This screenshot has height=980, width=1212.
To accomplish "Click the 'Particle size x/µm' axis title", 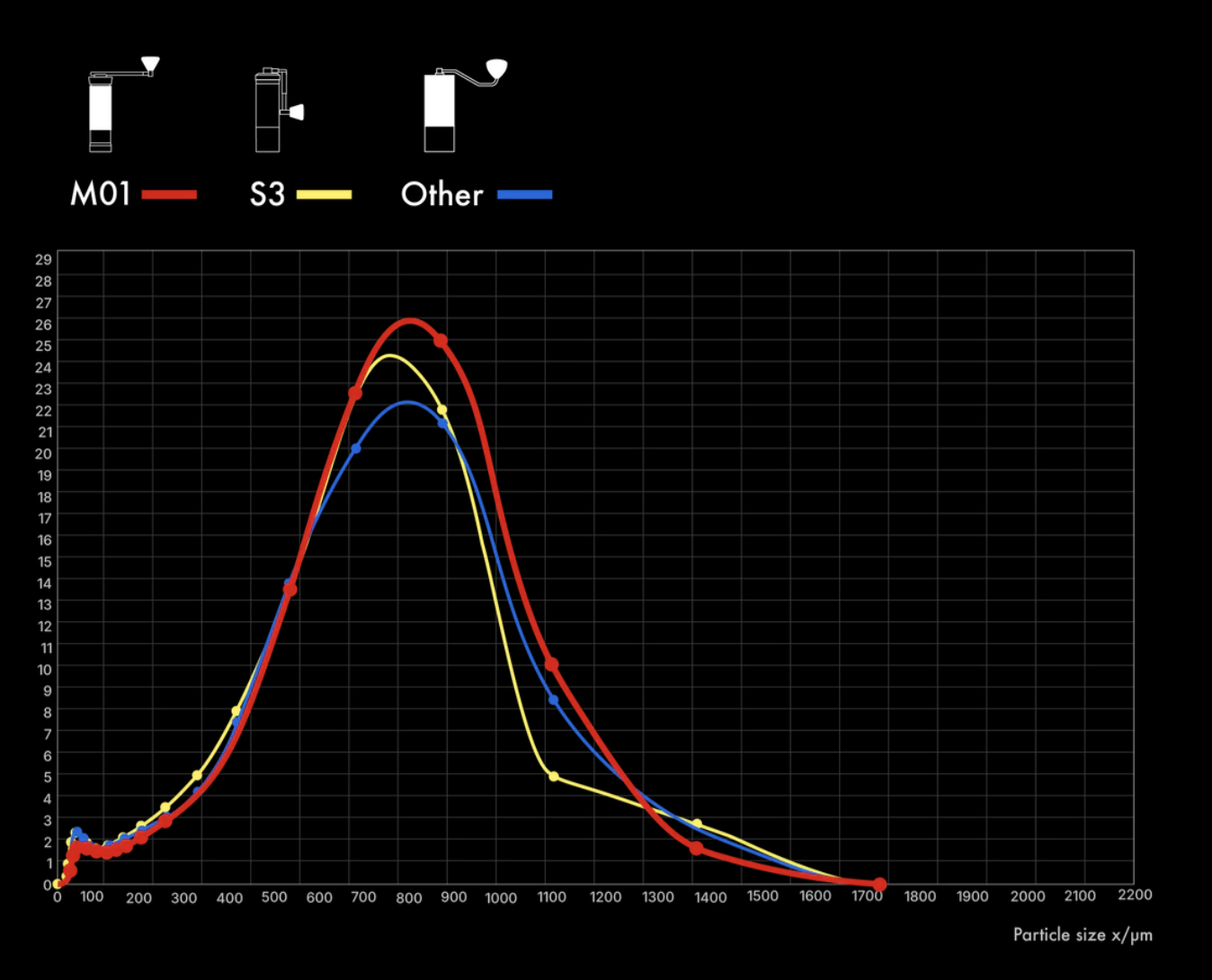I will tap(1083, 935).
